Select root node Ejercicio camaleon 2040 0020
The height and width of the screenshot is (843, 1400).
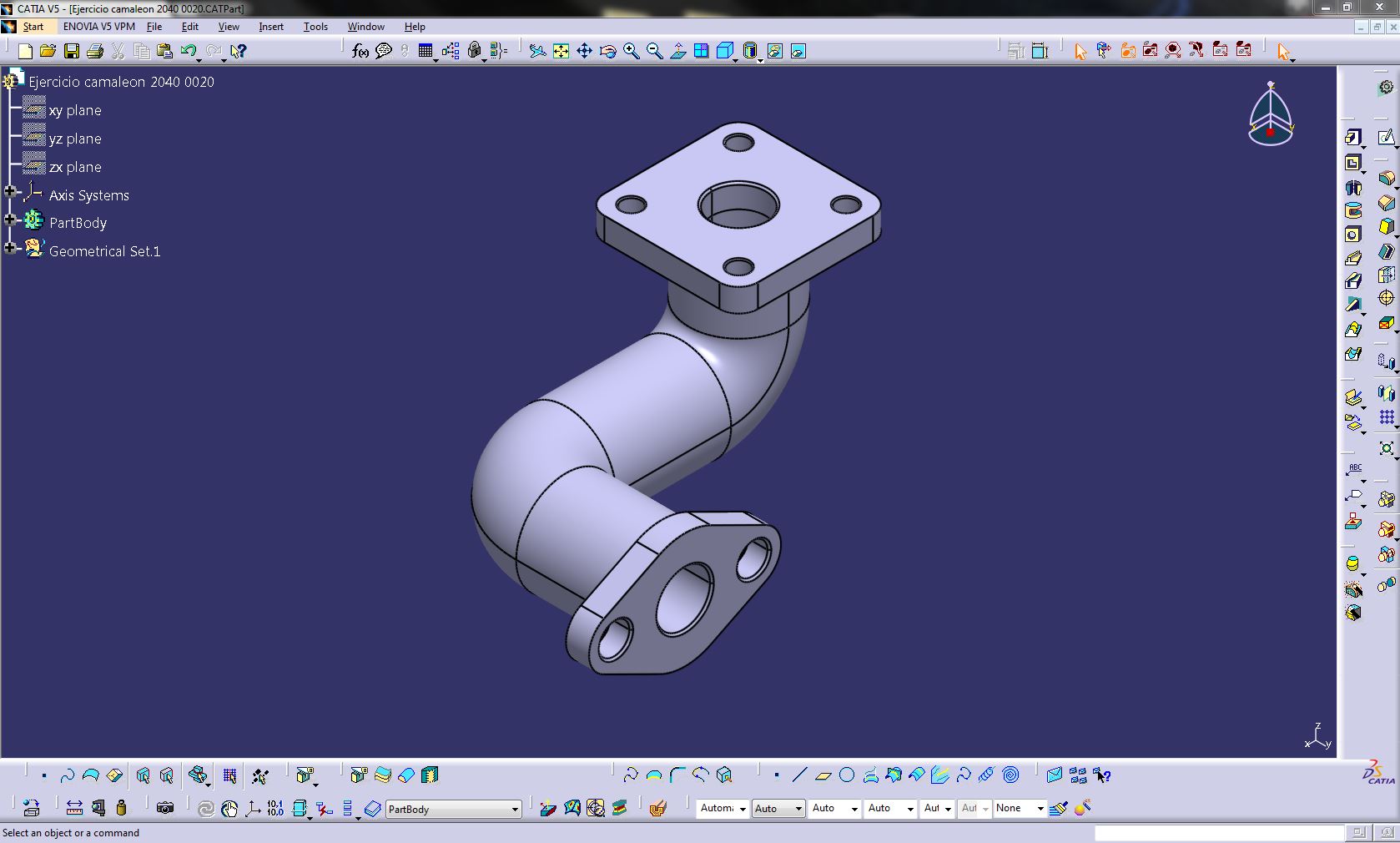pos(121,82)
